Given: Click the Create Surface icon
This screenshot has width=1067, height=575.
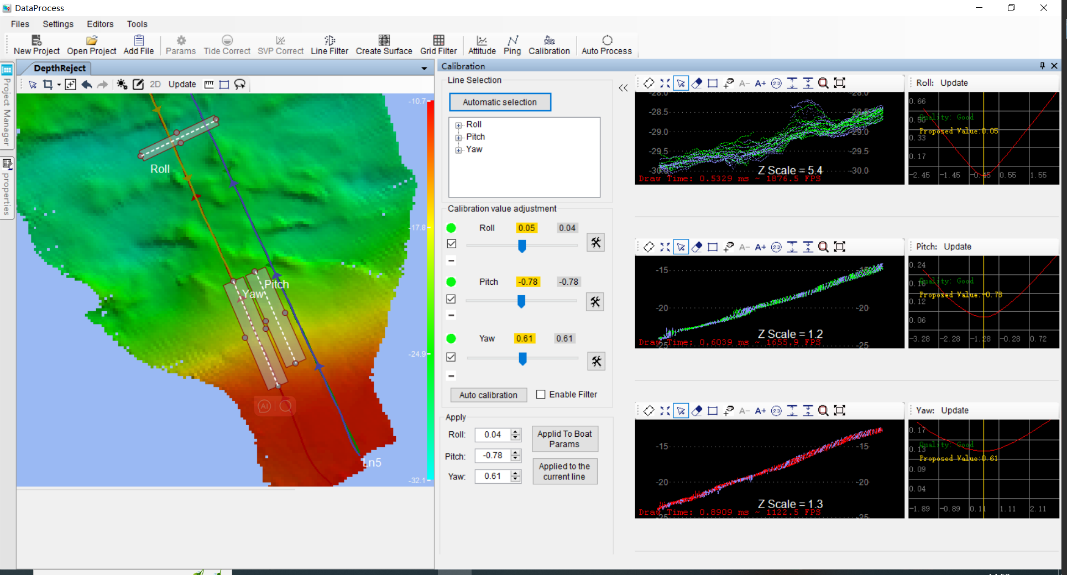Looking at the screenshot, I should click(384, 40).
